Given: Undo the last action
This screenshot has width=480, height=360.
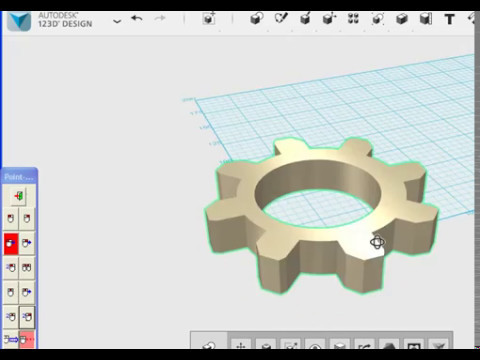Looking at the screenshot, I should pyautogui.click(x=137, y=18).
